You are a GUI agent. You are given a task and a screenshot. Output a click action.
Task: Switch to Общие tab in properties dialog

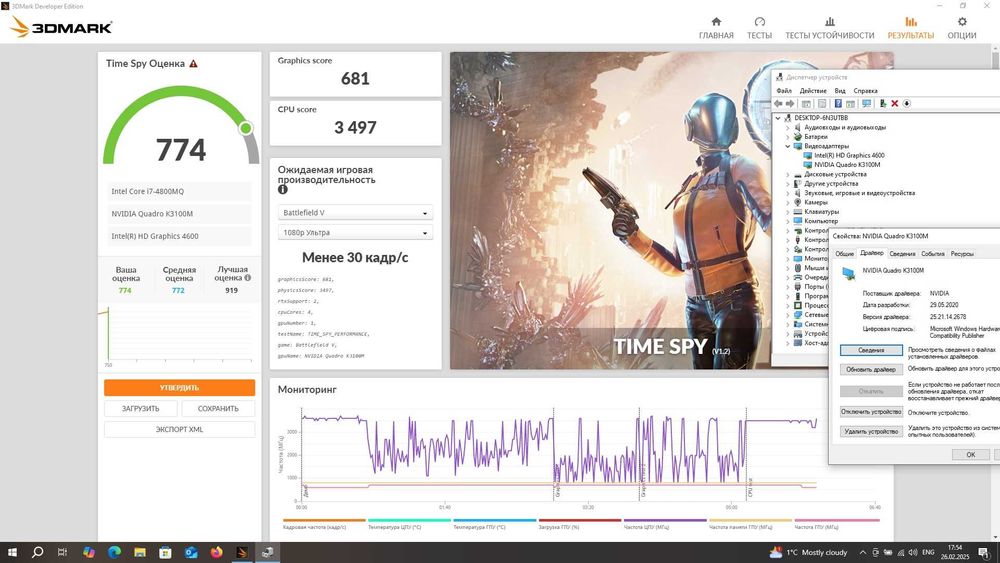pyautogui.click(x=844, y=254)
